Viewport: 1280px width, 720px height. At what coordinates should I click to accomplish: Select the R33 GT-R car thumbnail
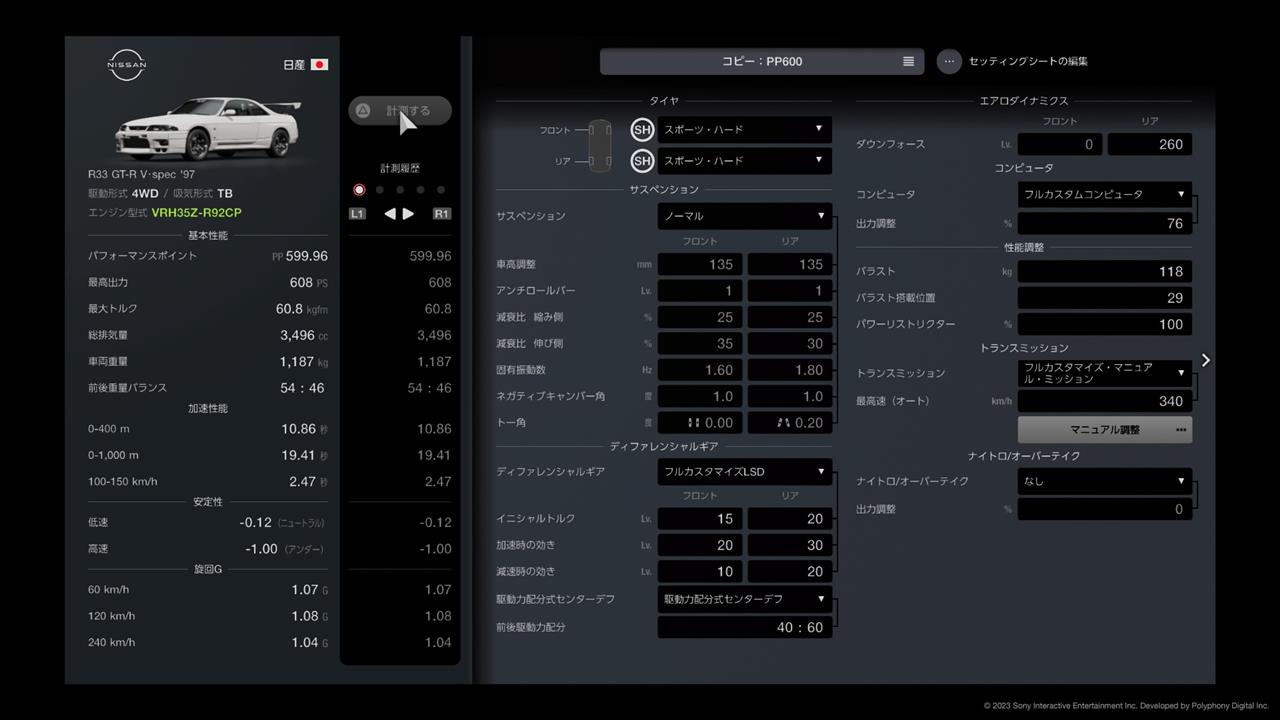click(x=207, y=128)
